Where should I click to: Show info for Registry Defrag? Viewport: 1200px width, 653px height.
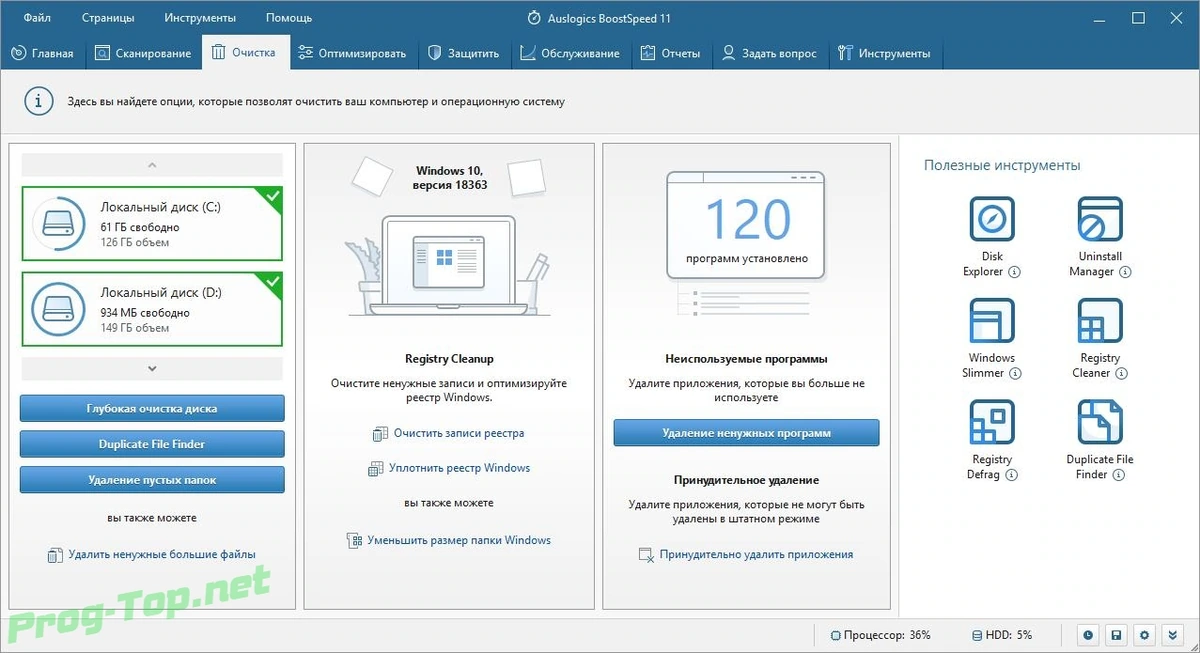[1012, 475]
